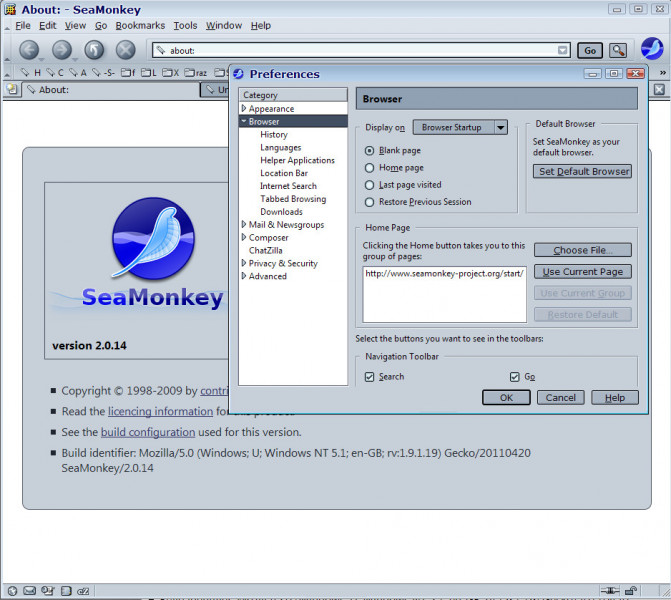The height and width of the screenshot is (600, 671).
Task: Click the Go button next to URL bar
Action: pyautogui.click(x=590, y=50)
